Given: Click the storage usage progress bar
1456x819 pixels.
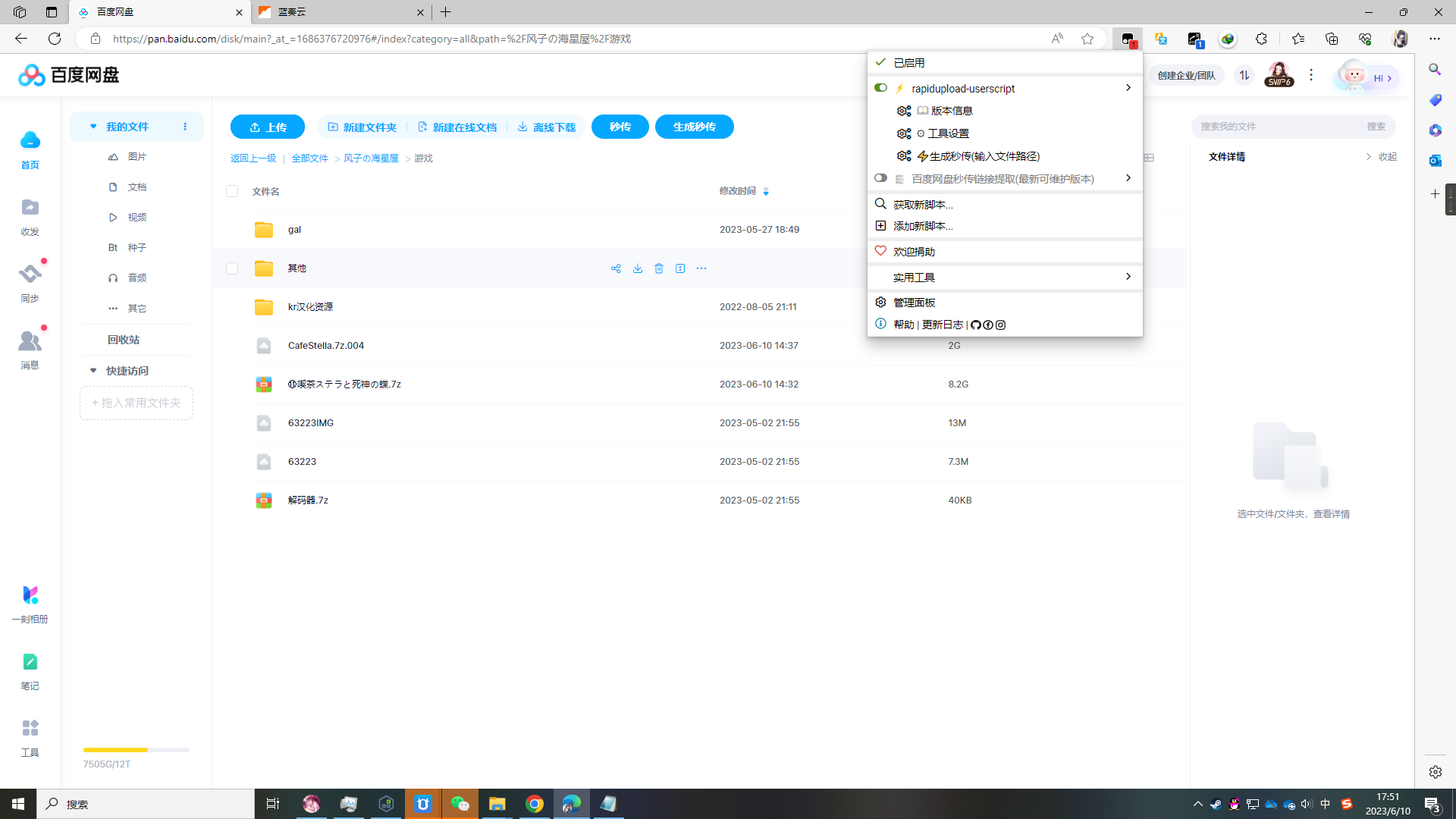Looking at the screenshot, I should pos(136,750).
